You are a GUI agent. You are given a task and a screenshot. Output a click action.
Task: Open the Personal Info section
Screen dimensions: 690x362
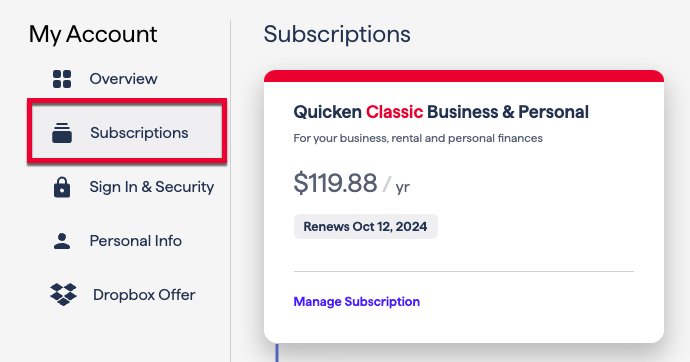[136, 241]
